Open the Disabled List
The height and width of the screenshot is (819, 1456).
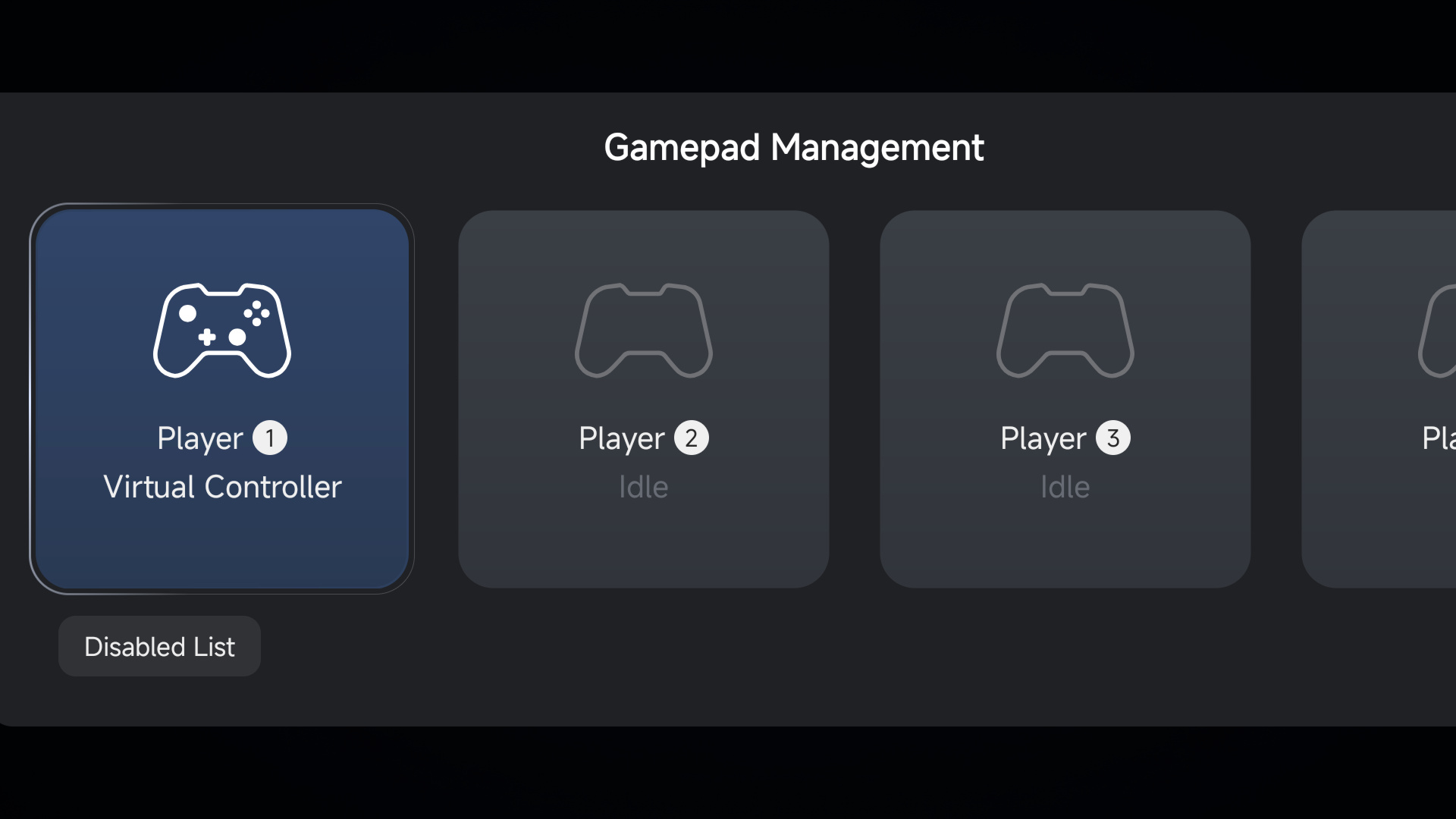[x=159, y=647]
